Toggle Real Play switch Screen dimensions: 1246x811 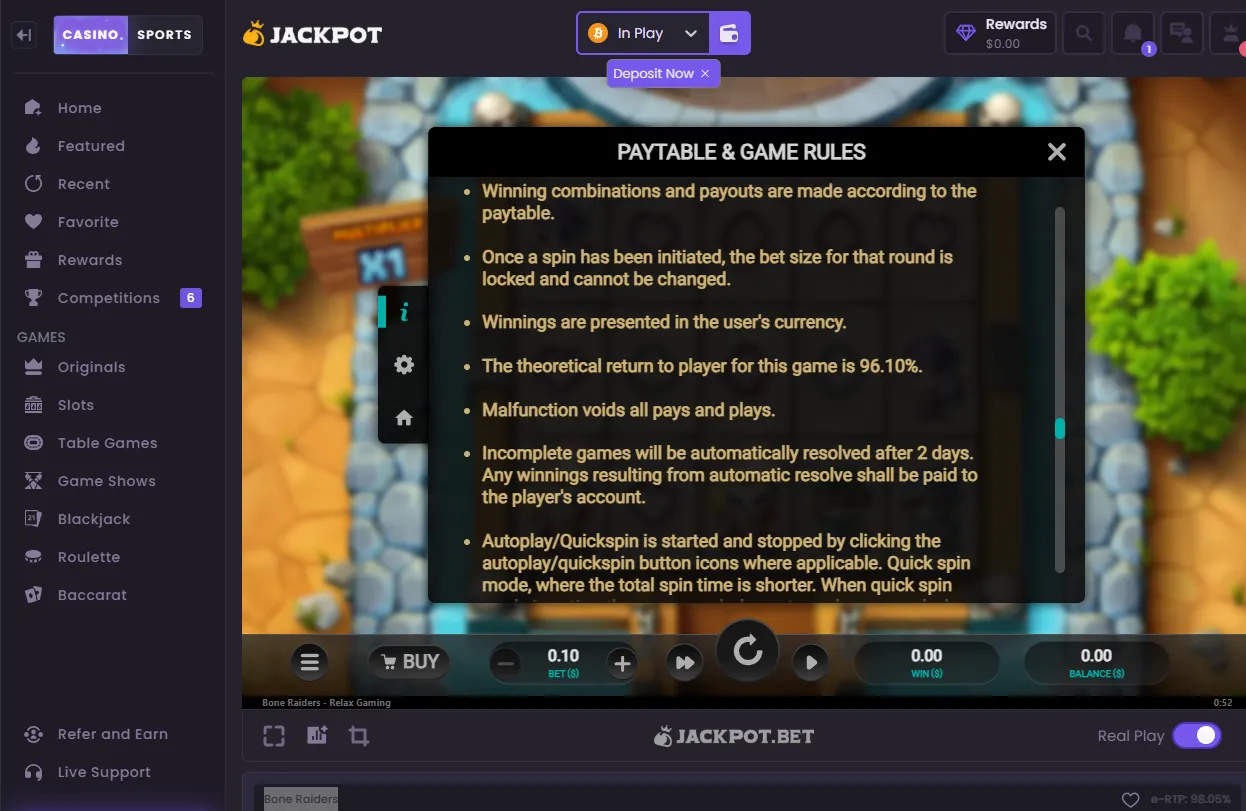coord(1197,736)
